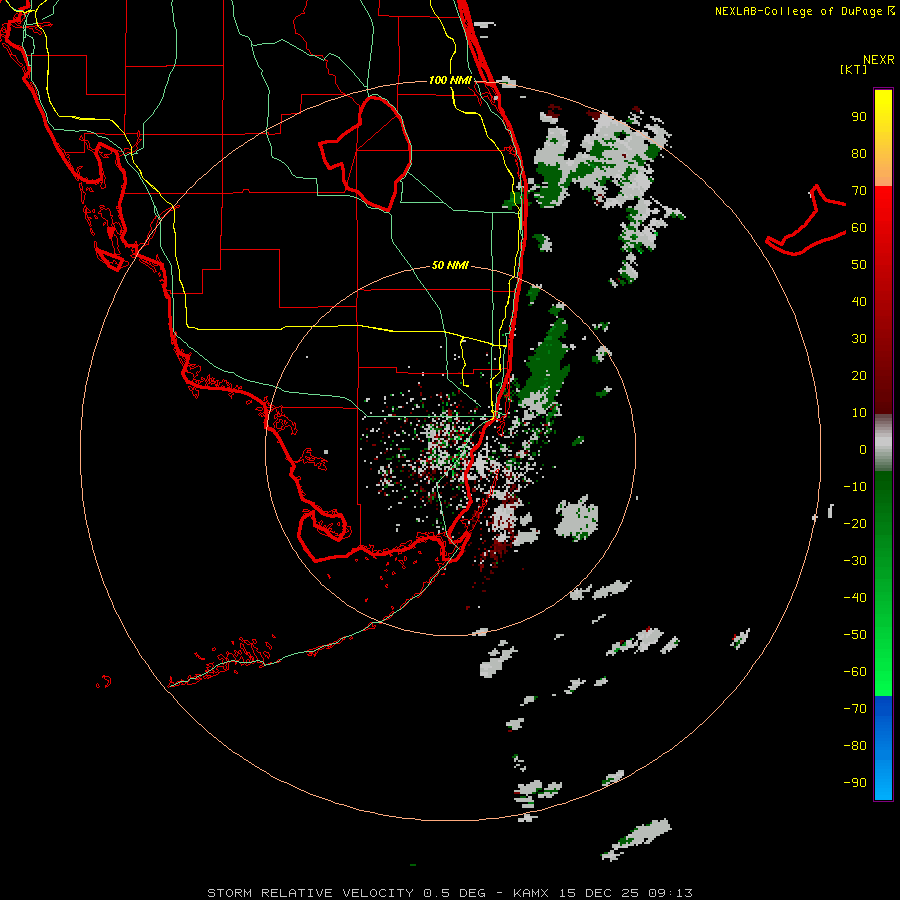Click the -60 value on velocity scale

tap(855, 672)
